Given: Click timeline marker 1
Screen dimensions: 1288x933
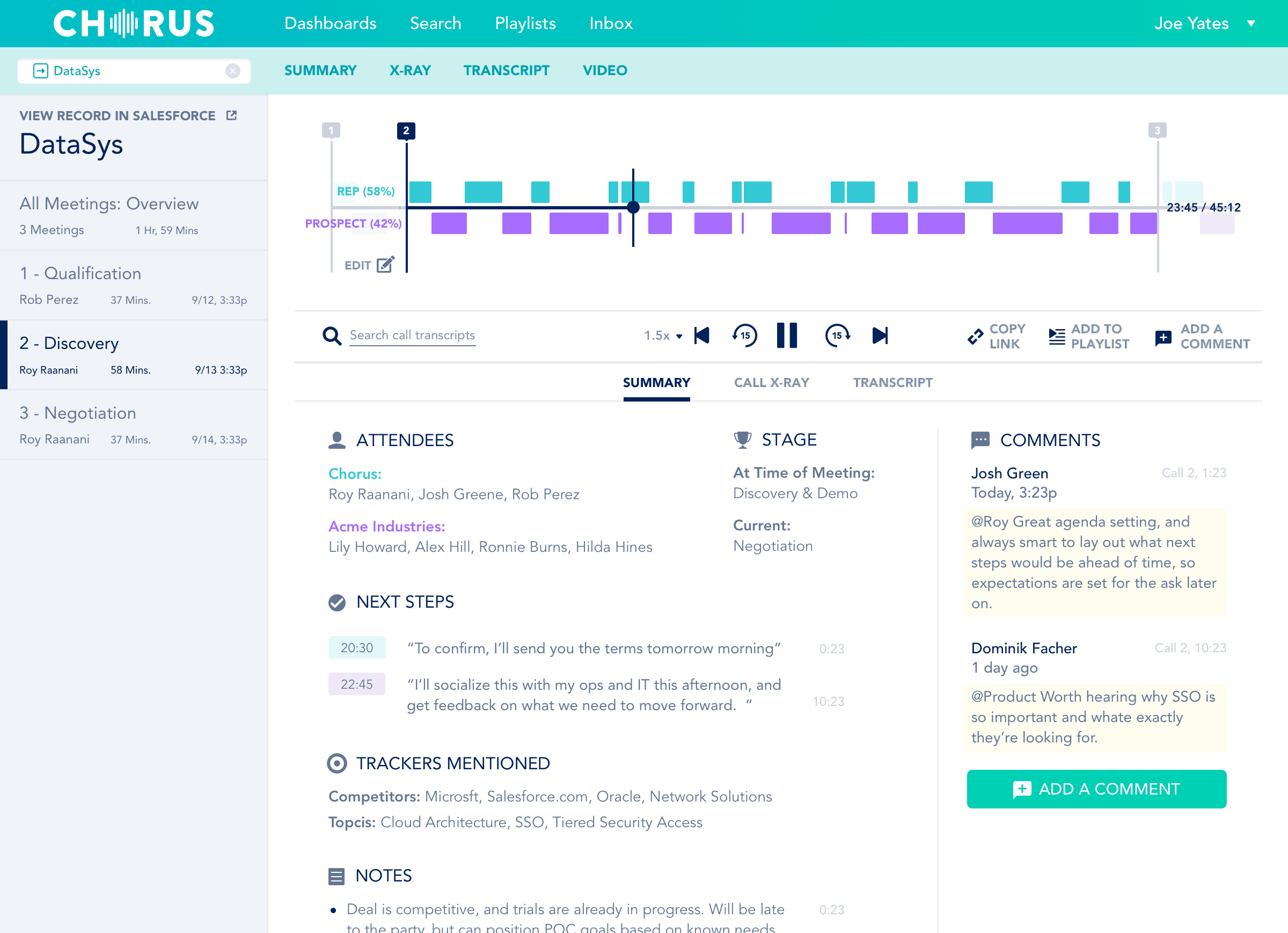Looking at the screenshot, I should point(331,130).
